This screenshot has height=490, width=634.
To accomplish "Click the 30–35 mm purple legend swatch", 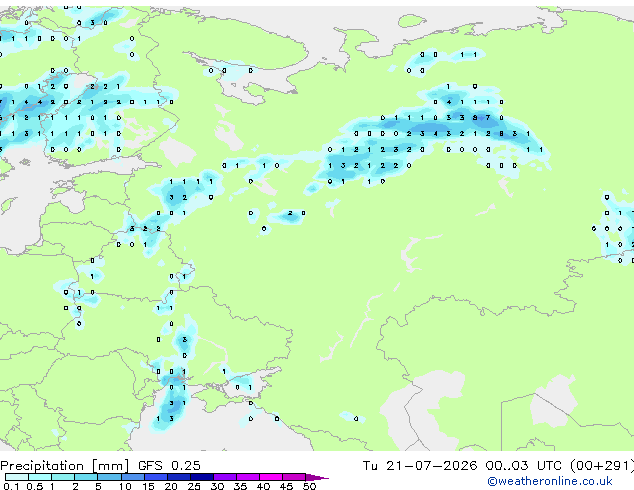I will point(225,477).
